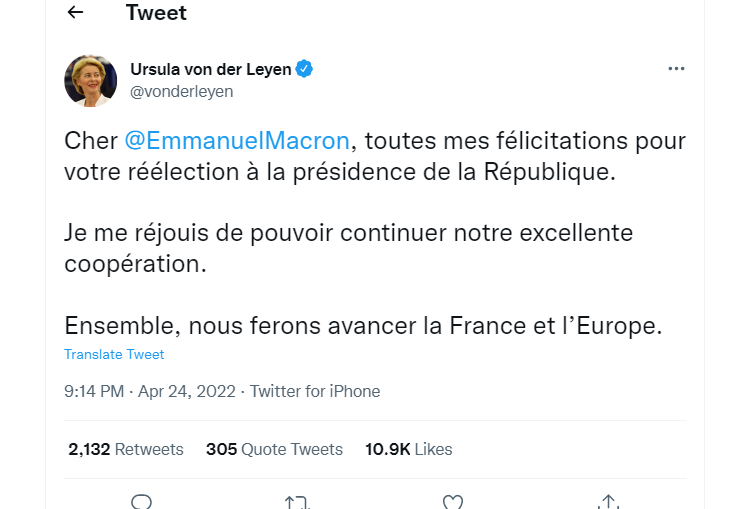
Task: Click the Twitter for iPhone source label
Action: point(315,391)
